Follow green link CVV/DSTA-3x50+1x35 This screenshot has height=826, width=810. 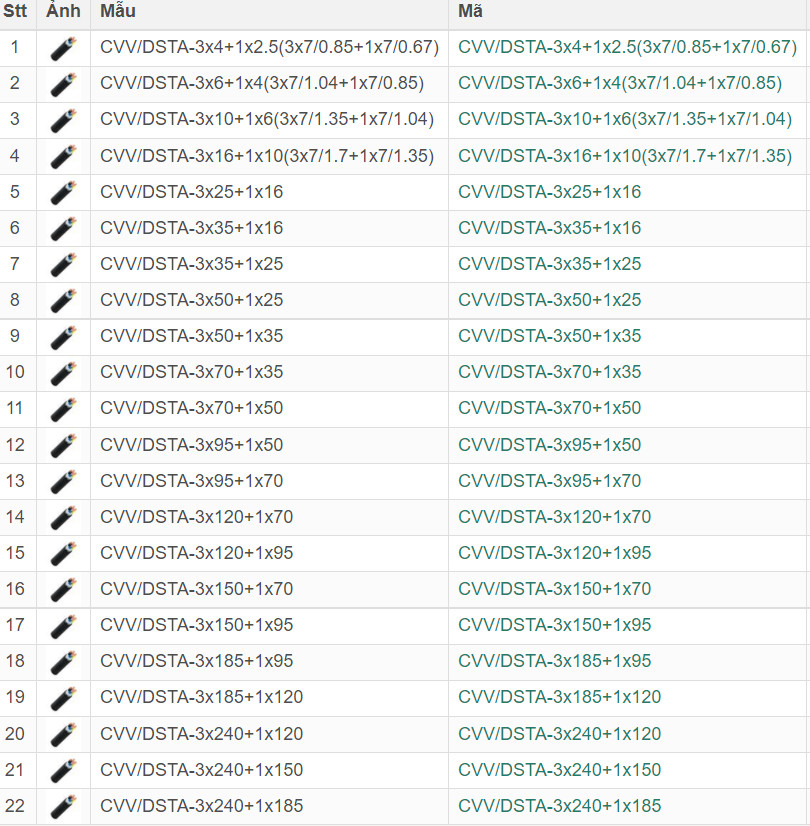coord(549,336)
